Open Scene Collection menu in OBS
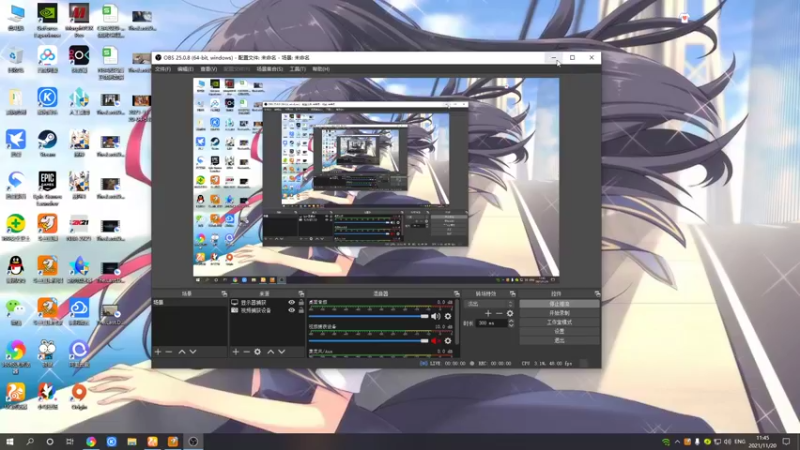This screenshot has width=800, height=450. (269, 69)
